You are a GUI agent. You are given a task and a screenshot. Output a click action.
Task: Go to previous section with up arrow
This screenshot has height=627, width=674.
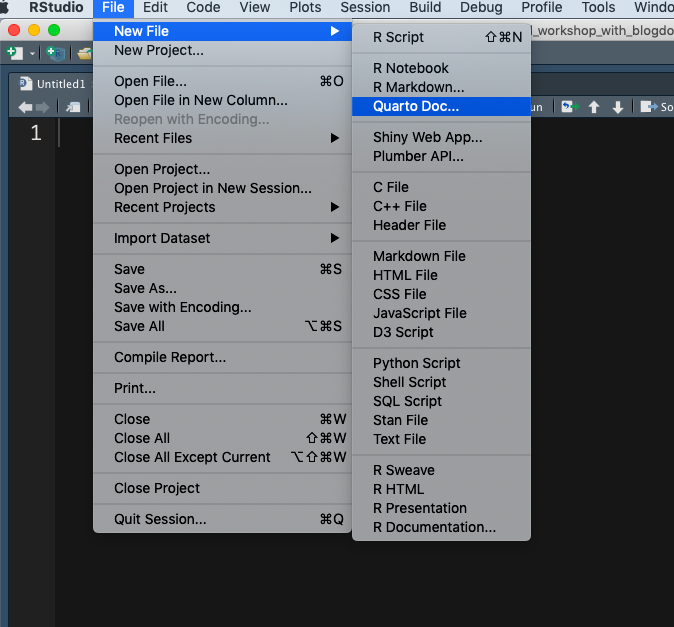pos(594,107)
